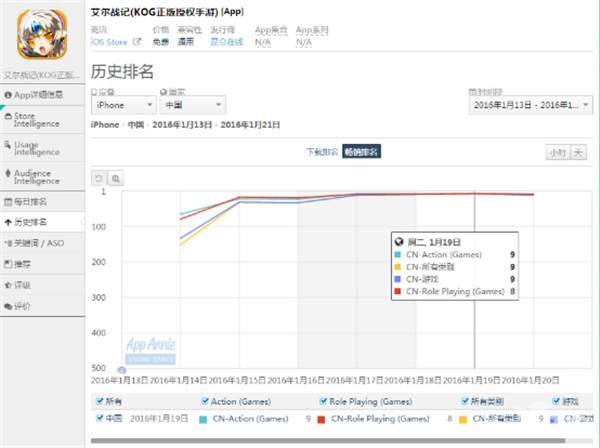The image size is (600, 448).
Task: Click the yellow CN-所有类别 legend swatch
Action: [x=463, y=420]
